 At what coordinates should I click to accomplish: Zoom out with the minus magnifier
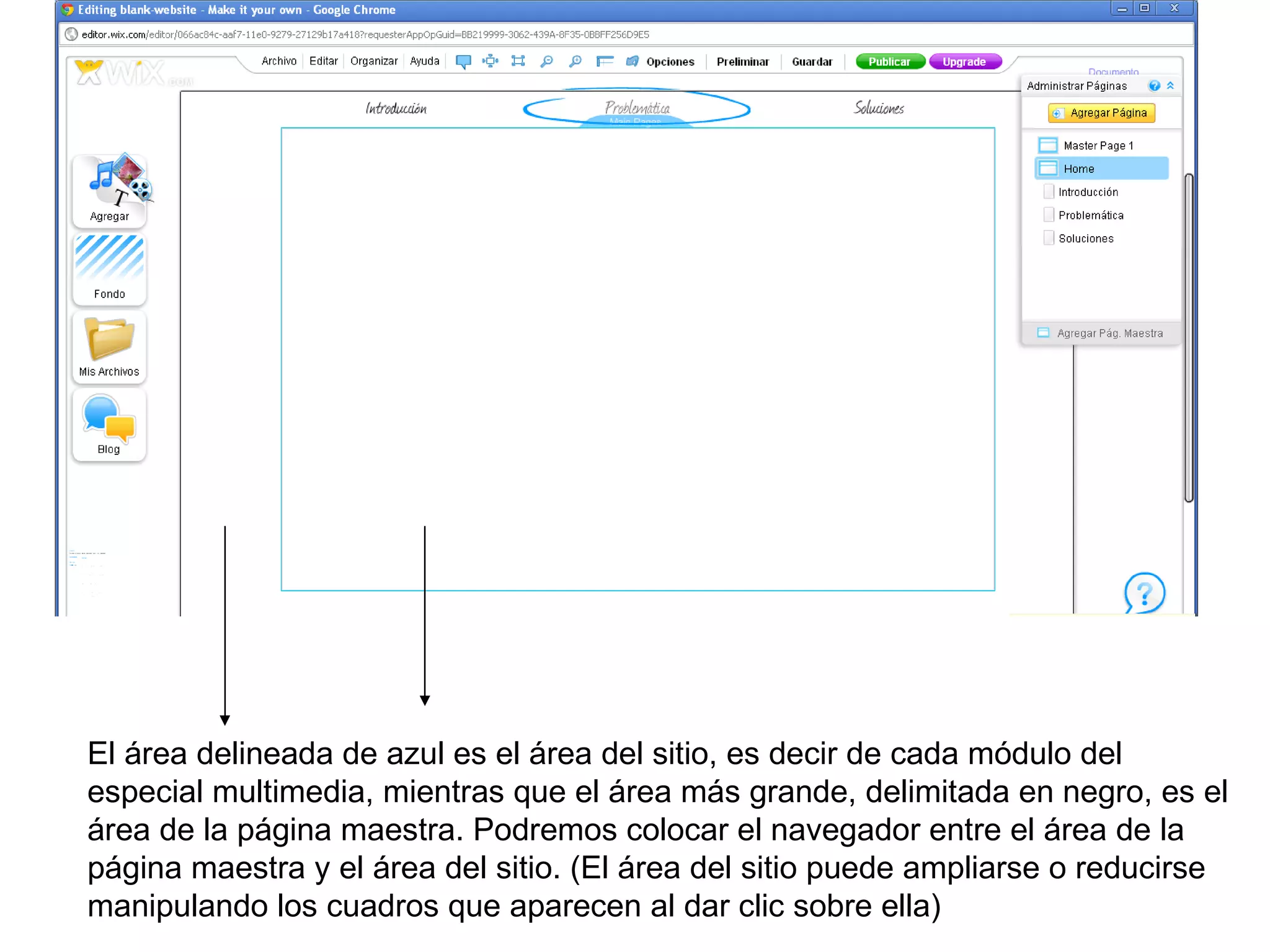coord(546,61)
